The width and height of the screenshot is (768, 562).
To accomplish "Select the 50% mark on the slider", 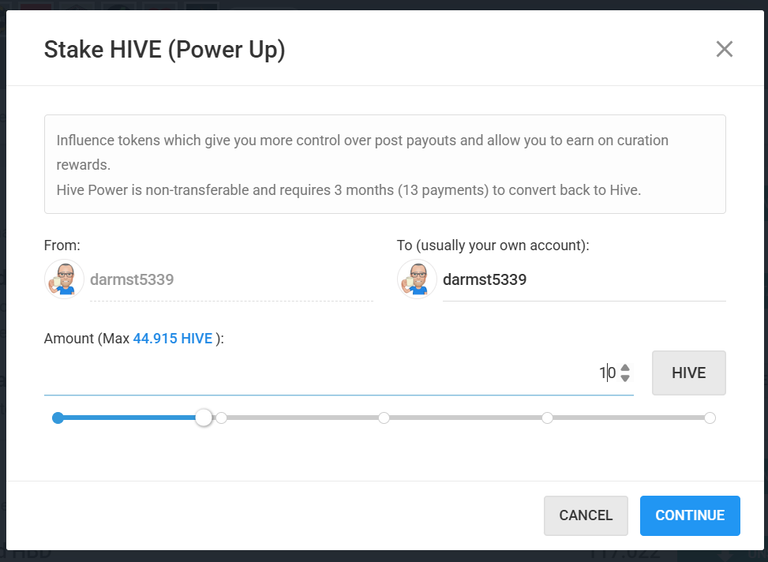I will point(384,418).
